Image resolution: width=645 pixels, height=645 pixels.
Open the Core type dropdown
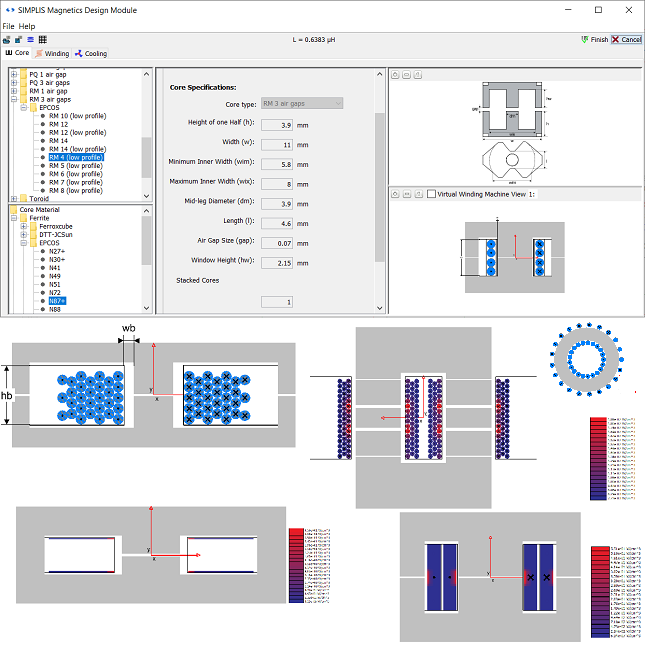click(301, 103)
